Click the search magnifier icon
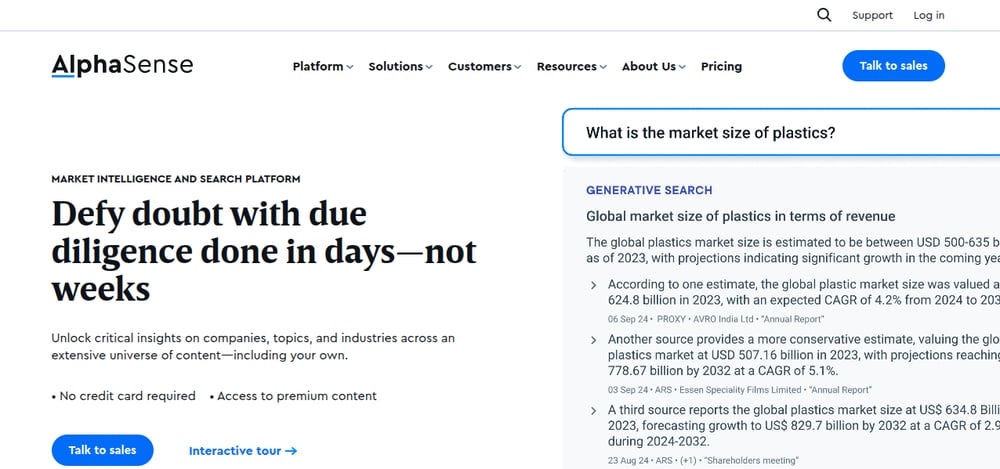The image size is (1000, 469). coord(824,15)
